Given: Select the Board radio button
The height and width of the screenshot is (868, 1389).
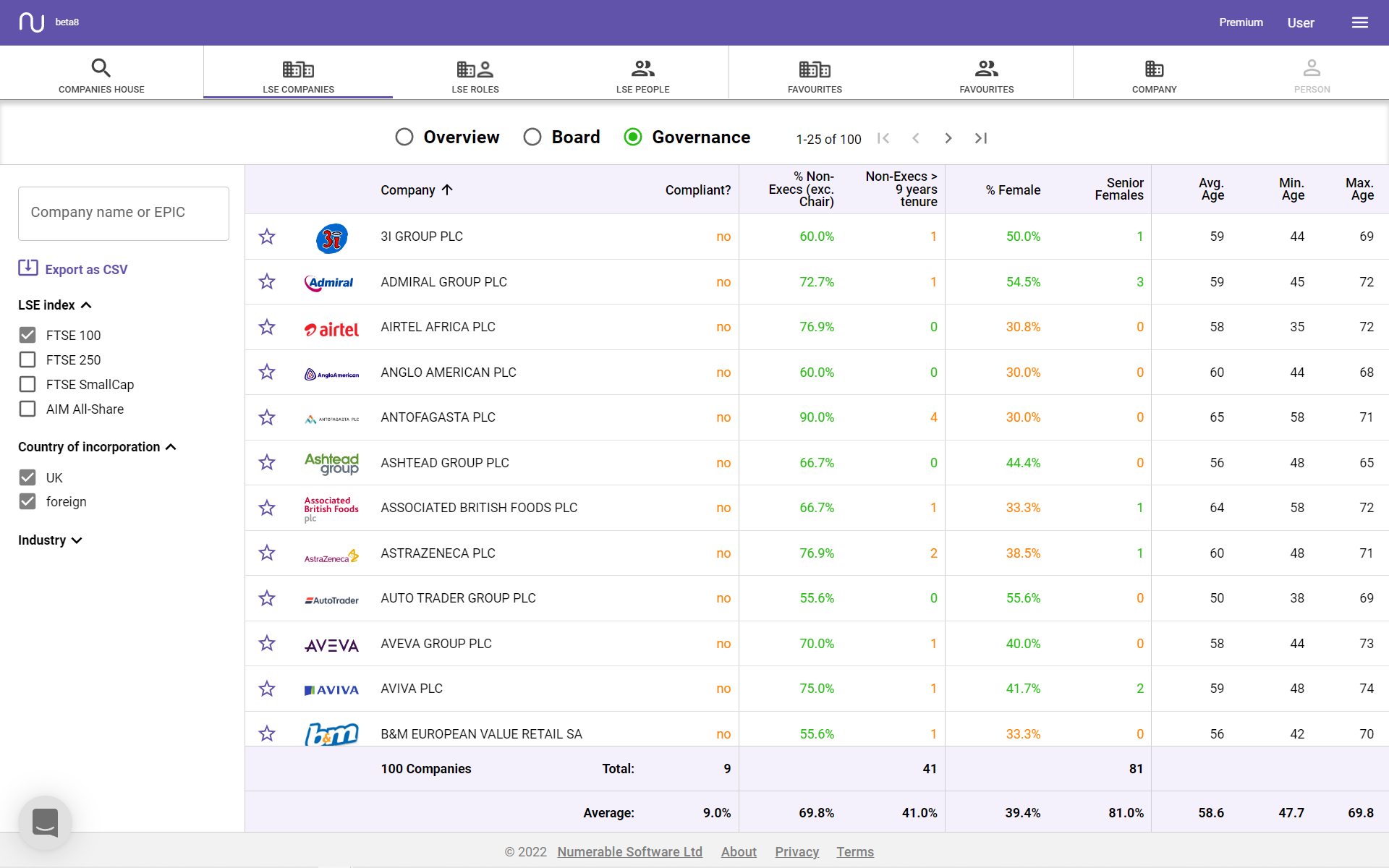Looking at the screenshot, I should 532,137.
